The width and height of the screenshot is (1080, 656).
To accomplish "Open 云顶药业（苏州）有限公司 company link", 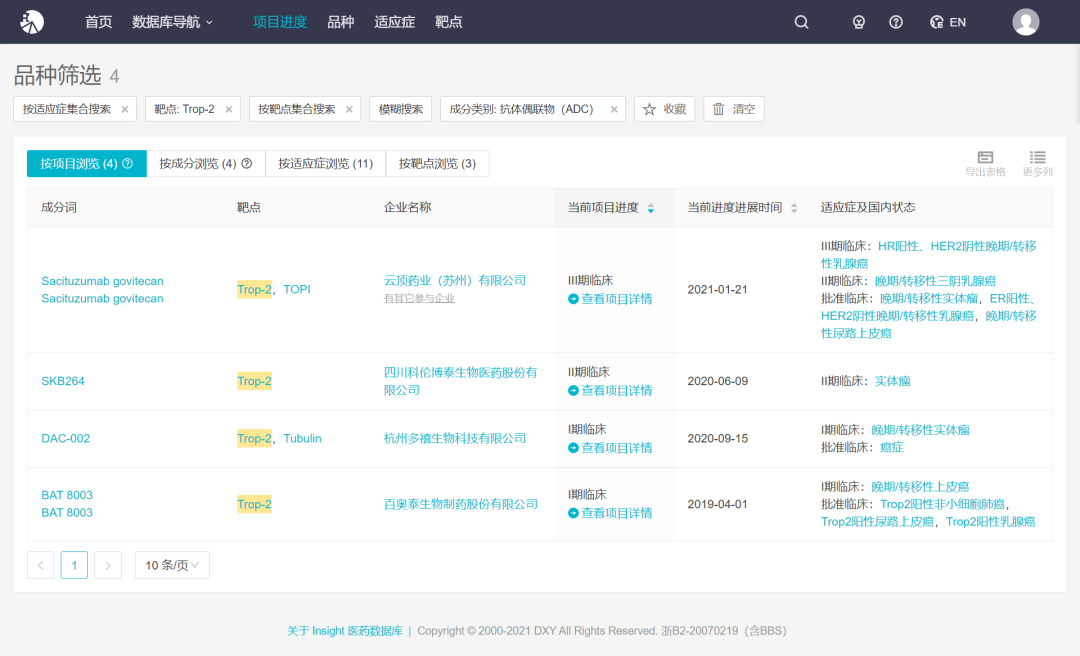I will [x=455, y=280].
